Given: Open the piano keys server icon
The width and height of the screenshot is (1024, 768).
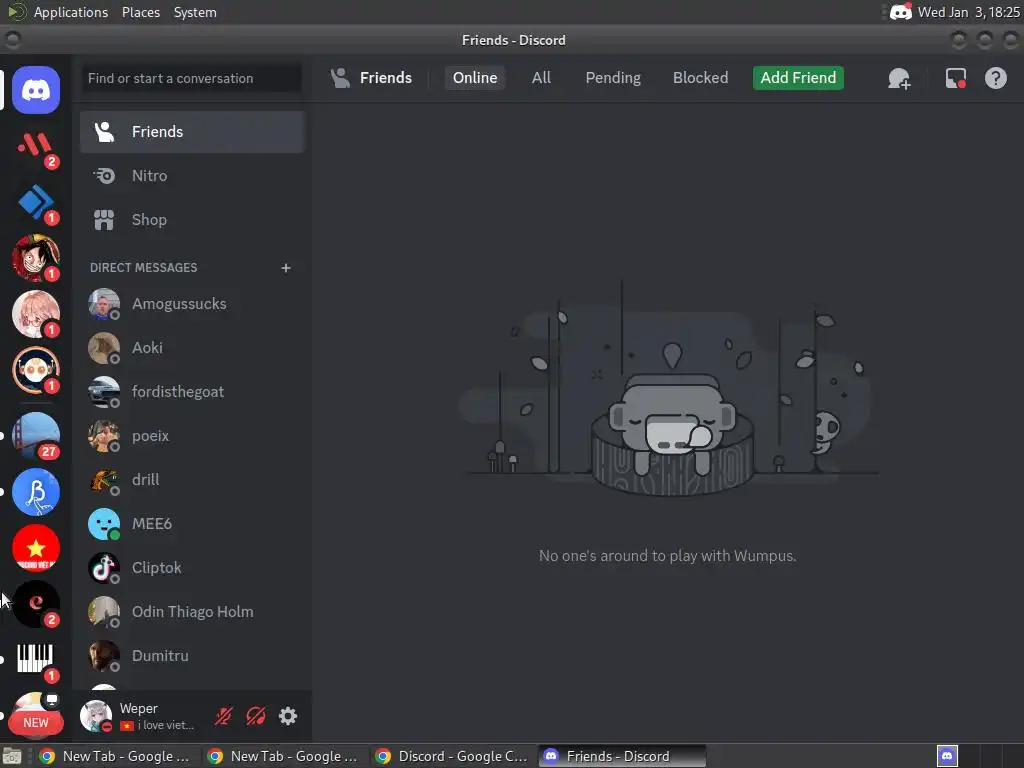Looking at the screenshot, I should 36,660.
